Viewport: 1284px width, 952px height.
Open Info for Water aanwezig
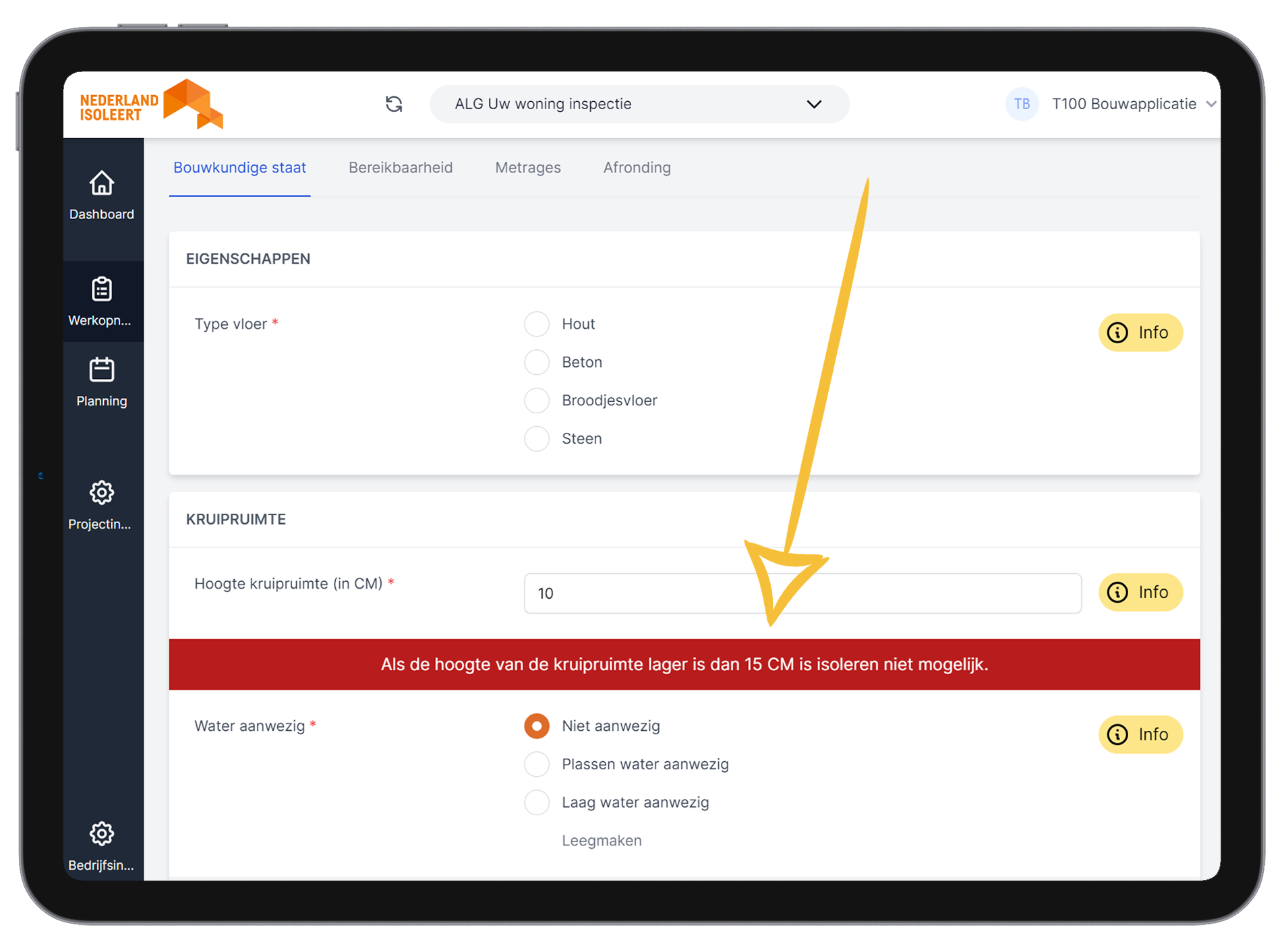1140,734
